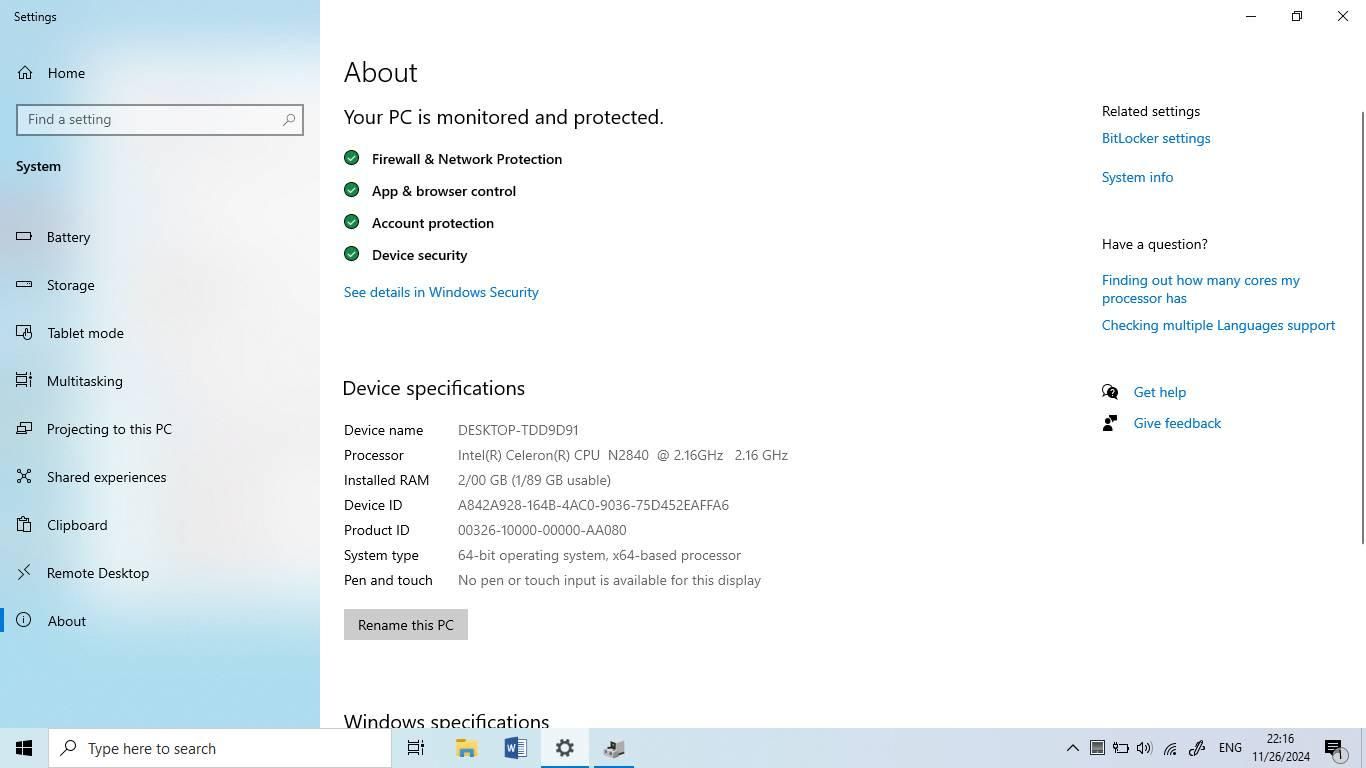Open the System info link

point(1137,177)
